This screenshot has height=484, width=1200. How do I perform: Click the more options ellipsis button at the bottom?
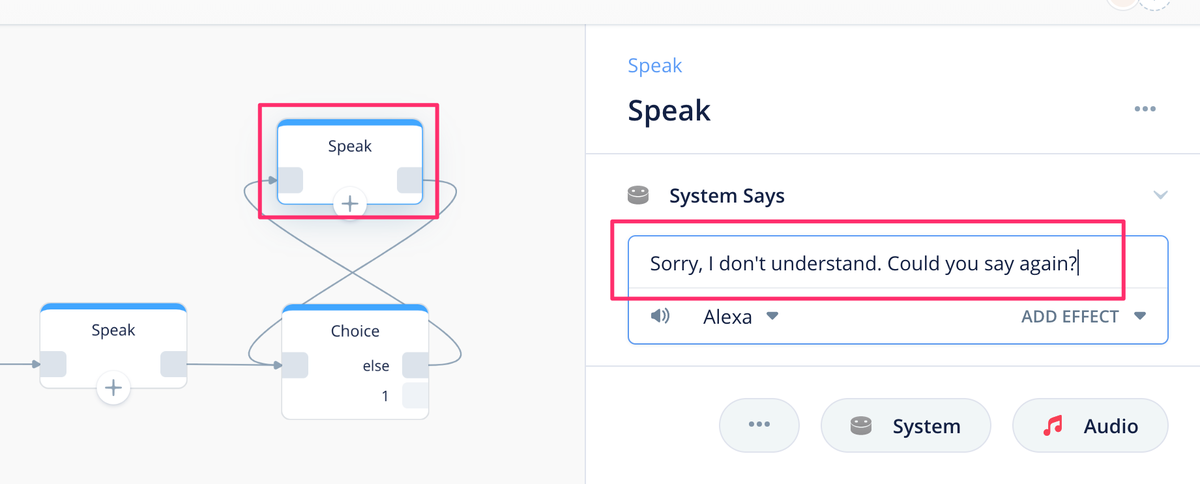coord(759,425)
